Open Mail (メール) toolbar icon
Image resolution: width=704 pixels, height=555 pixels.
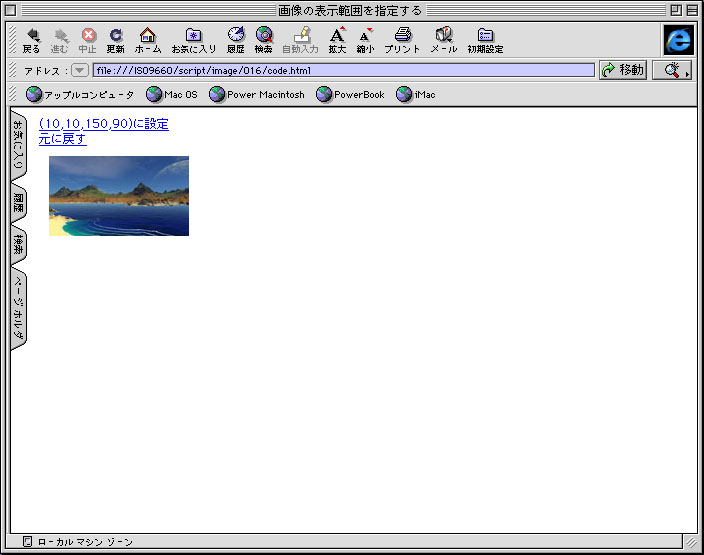444,40
